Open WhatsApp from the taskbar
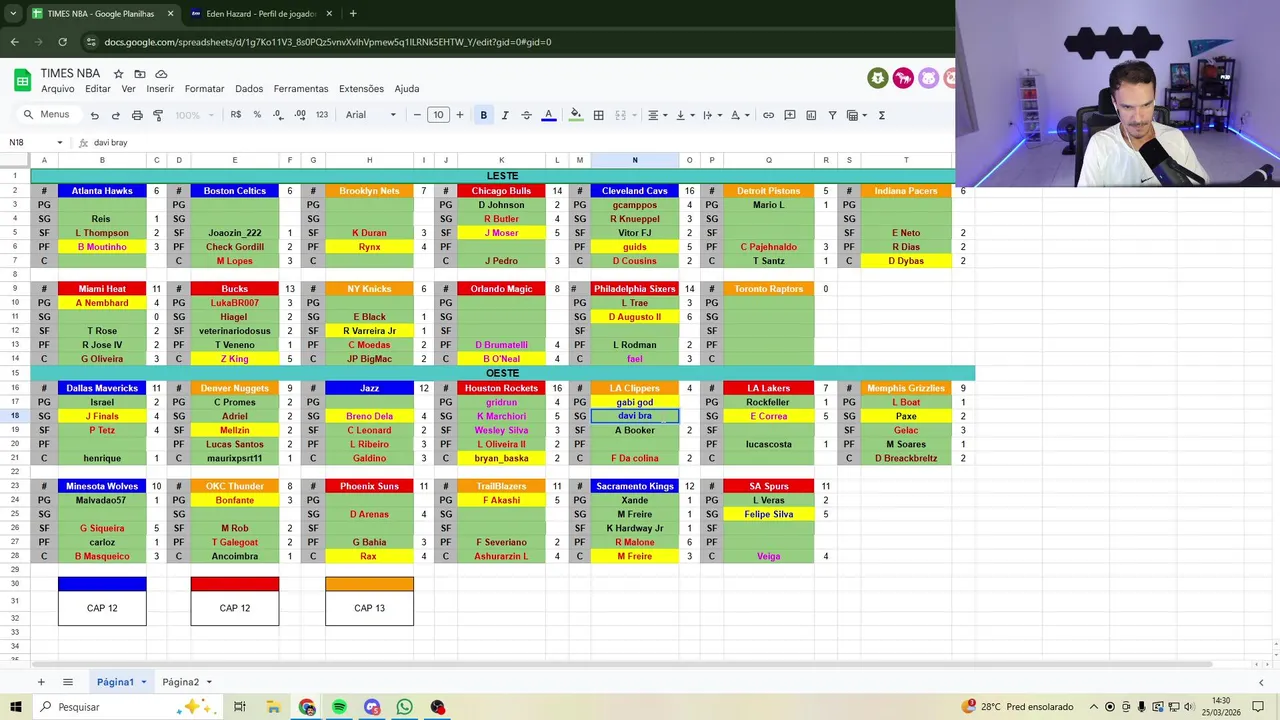The width and height of the screenshot is (1280, 720). click(x=404, y=707)
